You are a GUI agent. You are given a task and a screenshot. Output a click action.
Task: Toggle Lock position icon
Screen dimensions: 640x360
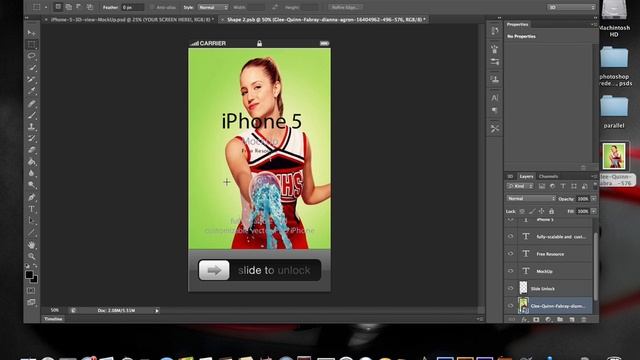pyautogui.click(x=542, y=211)
